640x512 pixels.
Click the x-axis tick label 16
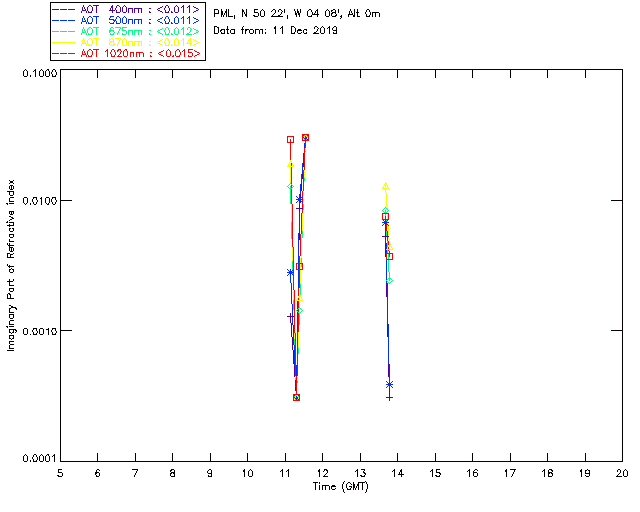[473, 473]
